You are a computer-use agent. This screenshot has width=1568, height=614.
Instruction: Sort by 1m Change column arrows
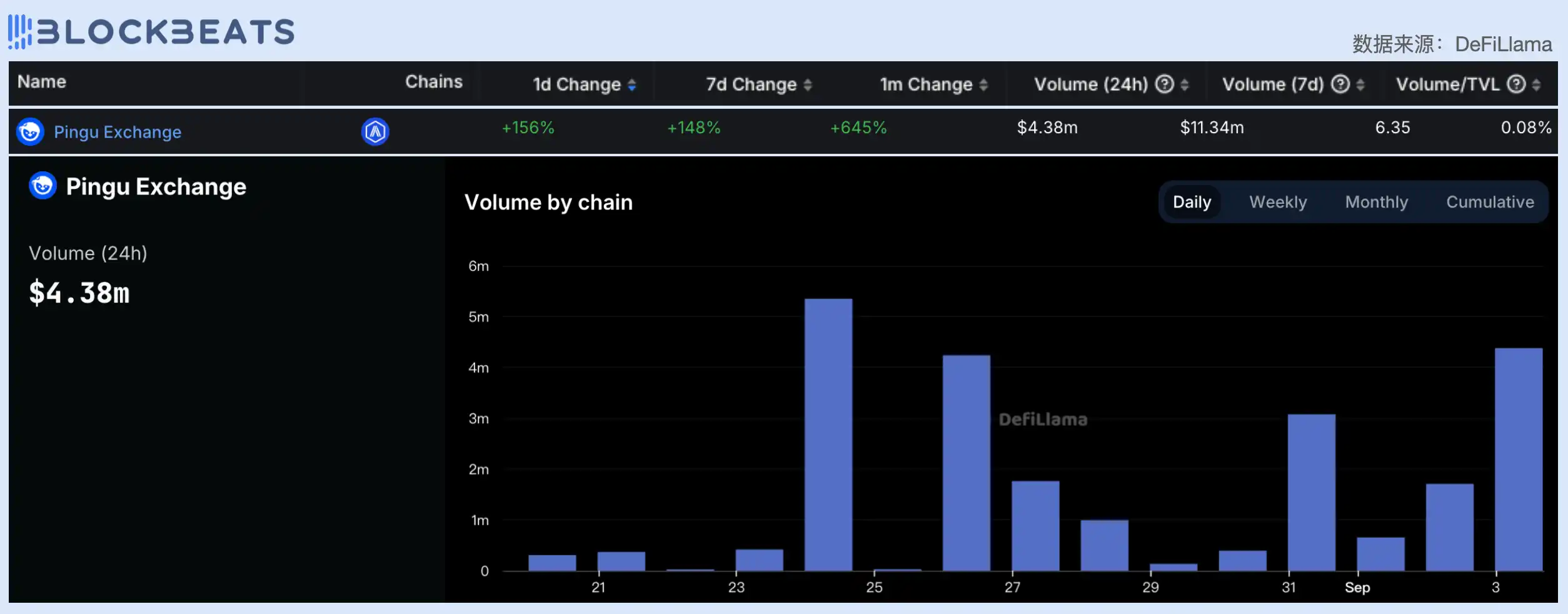point(983,85)
